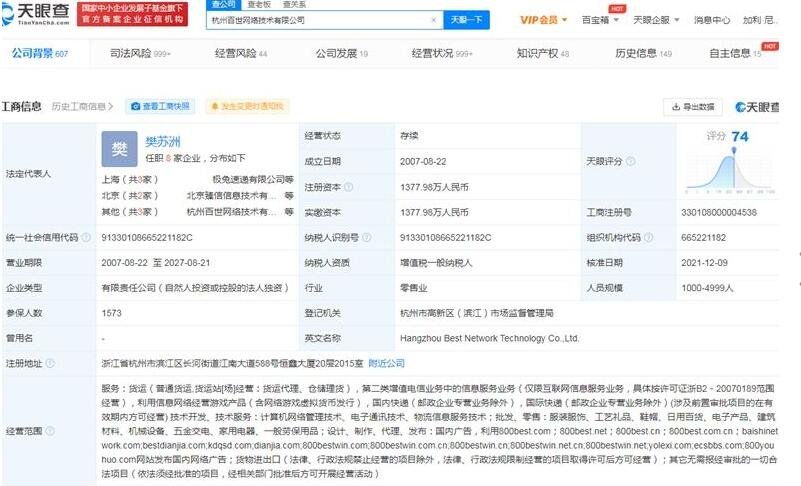Switch to 知识产权 tab

coord(543,53)
